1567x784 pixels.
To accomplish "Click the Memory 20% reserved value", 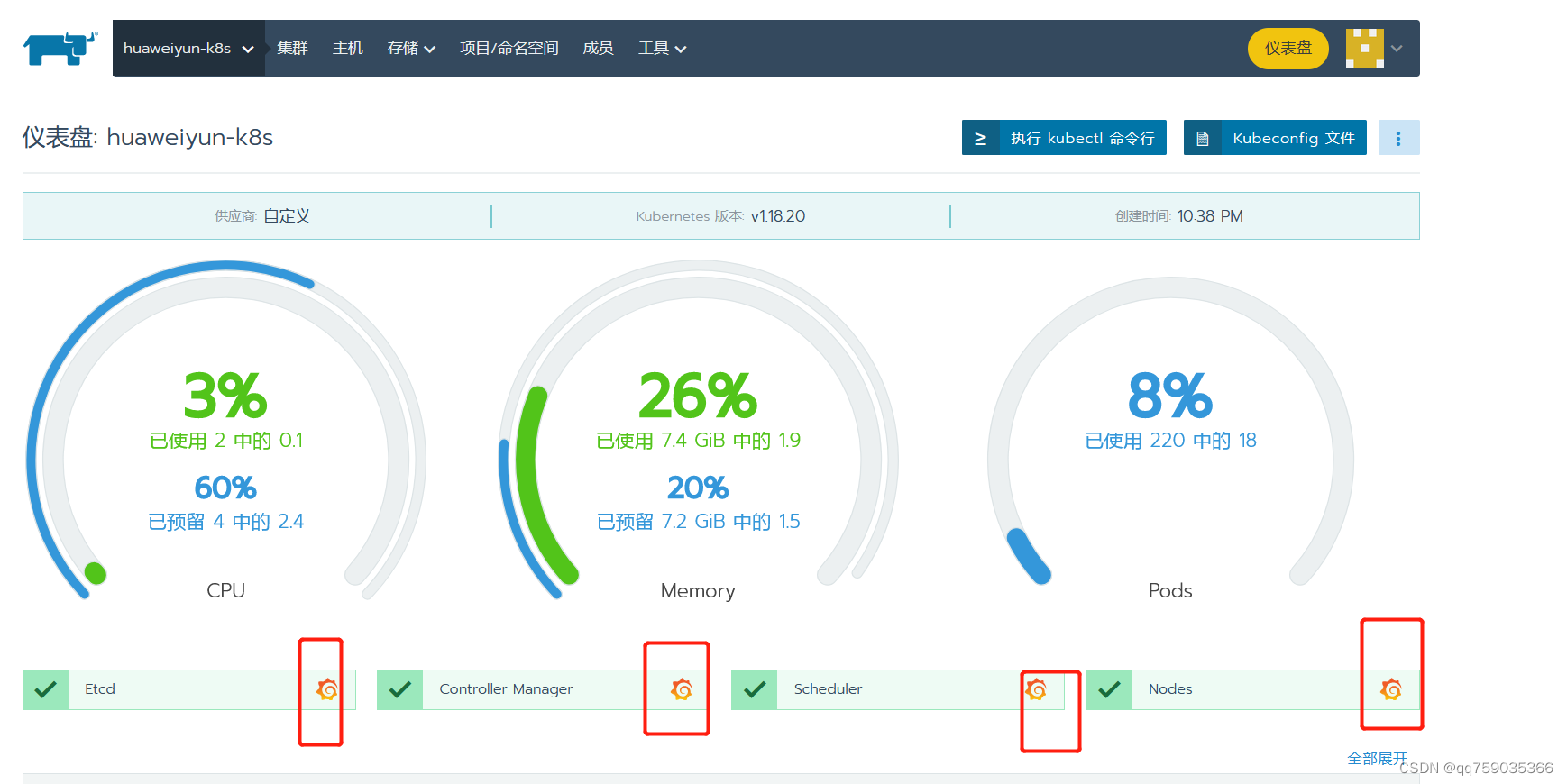I will [x=698, y=488].
